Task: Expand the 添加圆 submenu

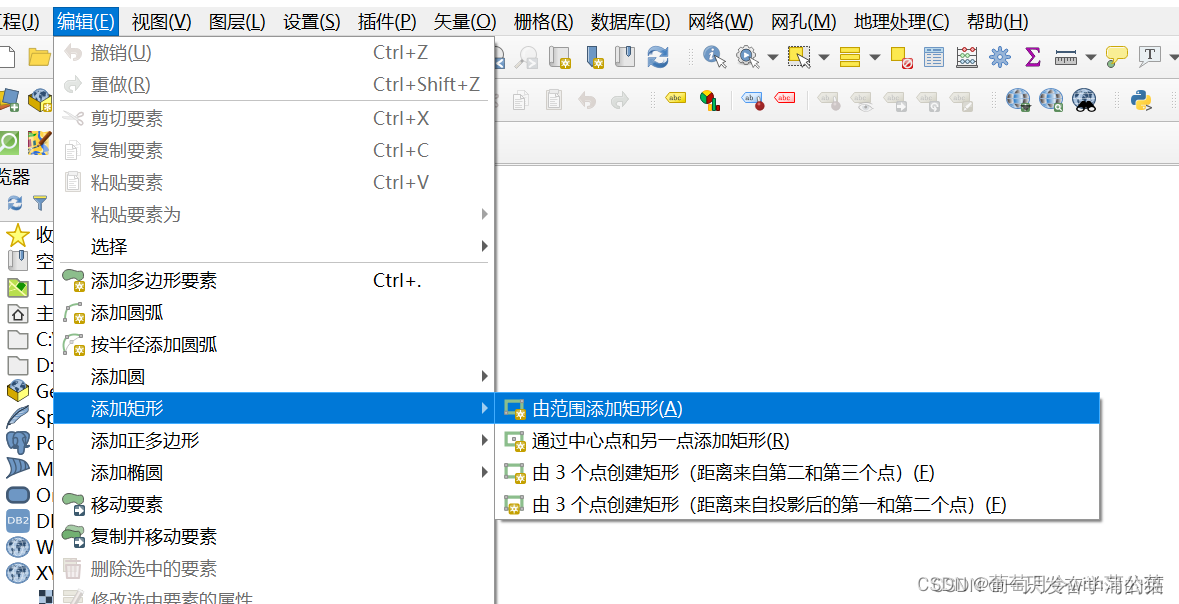Action: click(x=274, y=376)
